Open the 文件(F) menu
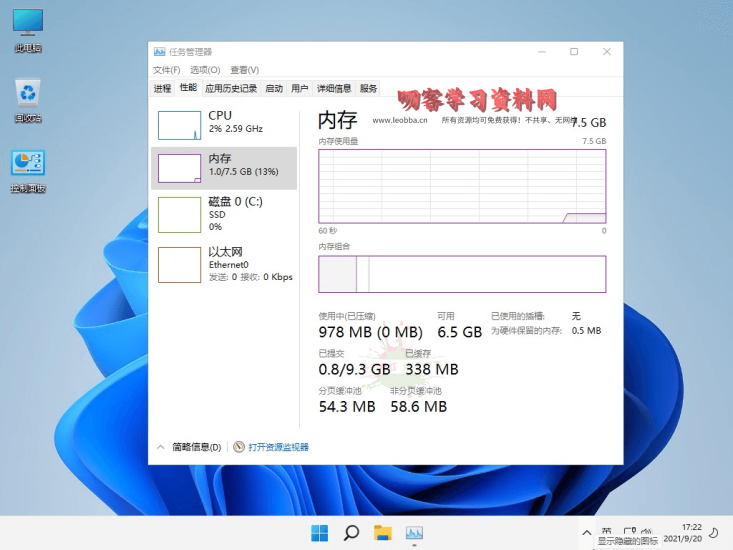 (166, 70)
